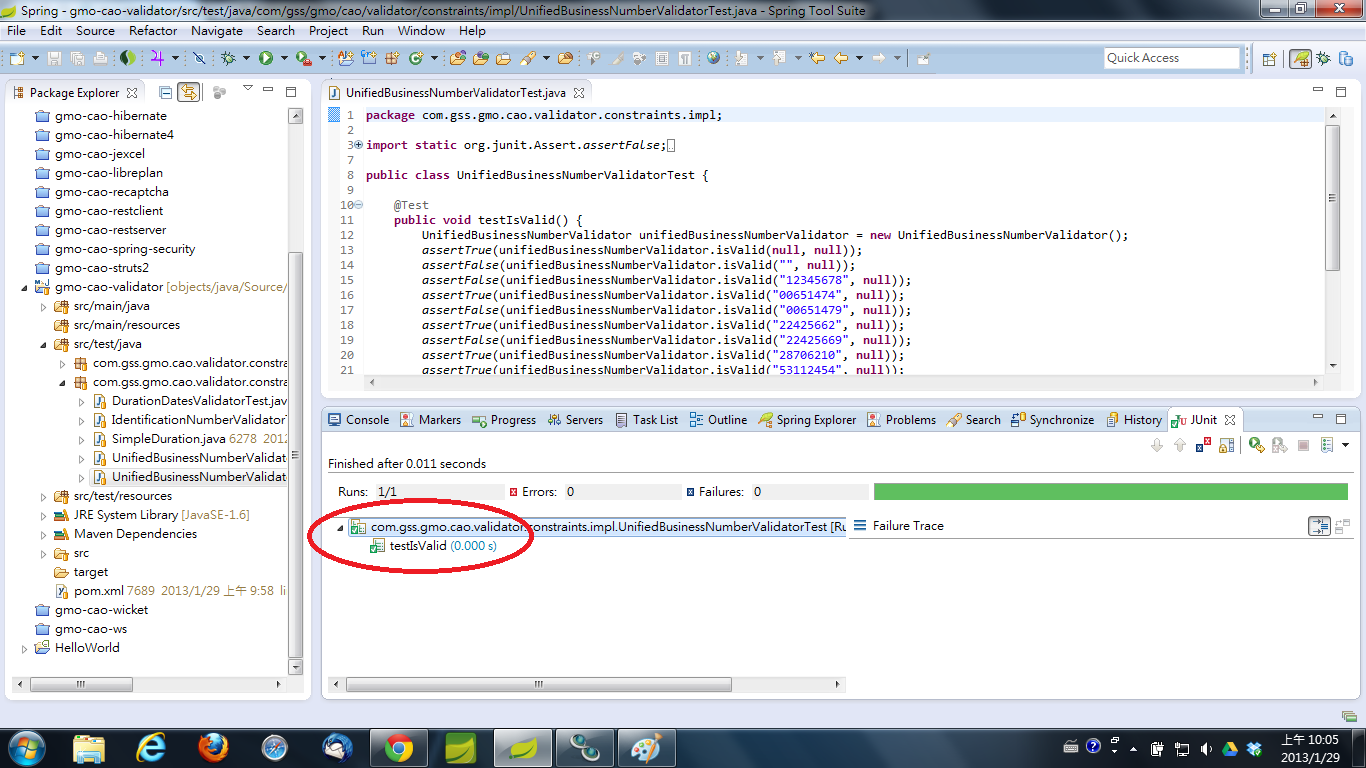Viewport: 1366px width, 768px height.
Task: Close the UnifiedBusinessNumberValidatorTest.java editor tab
Action: coord(579,92)
